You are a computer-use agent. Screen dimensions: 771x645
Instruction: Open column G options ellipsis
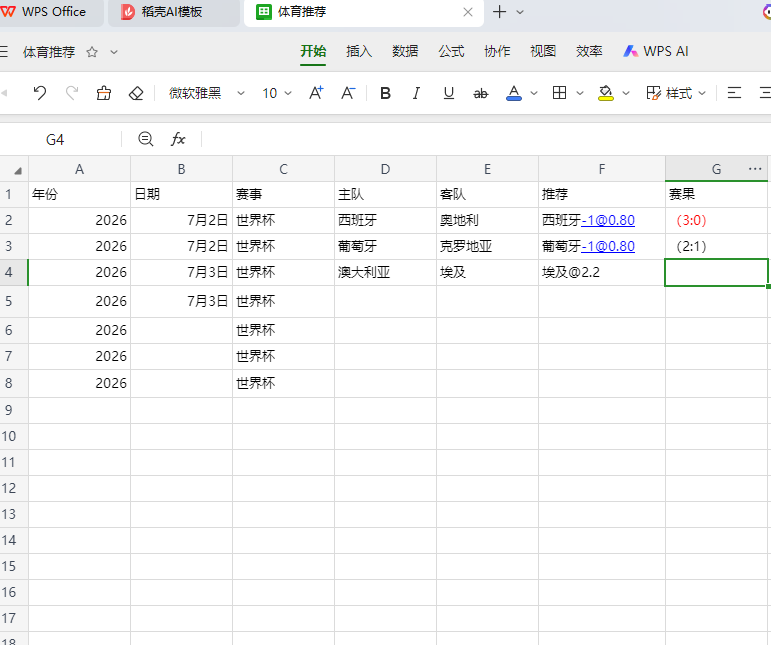(x=755, y=169)
